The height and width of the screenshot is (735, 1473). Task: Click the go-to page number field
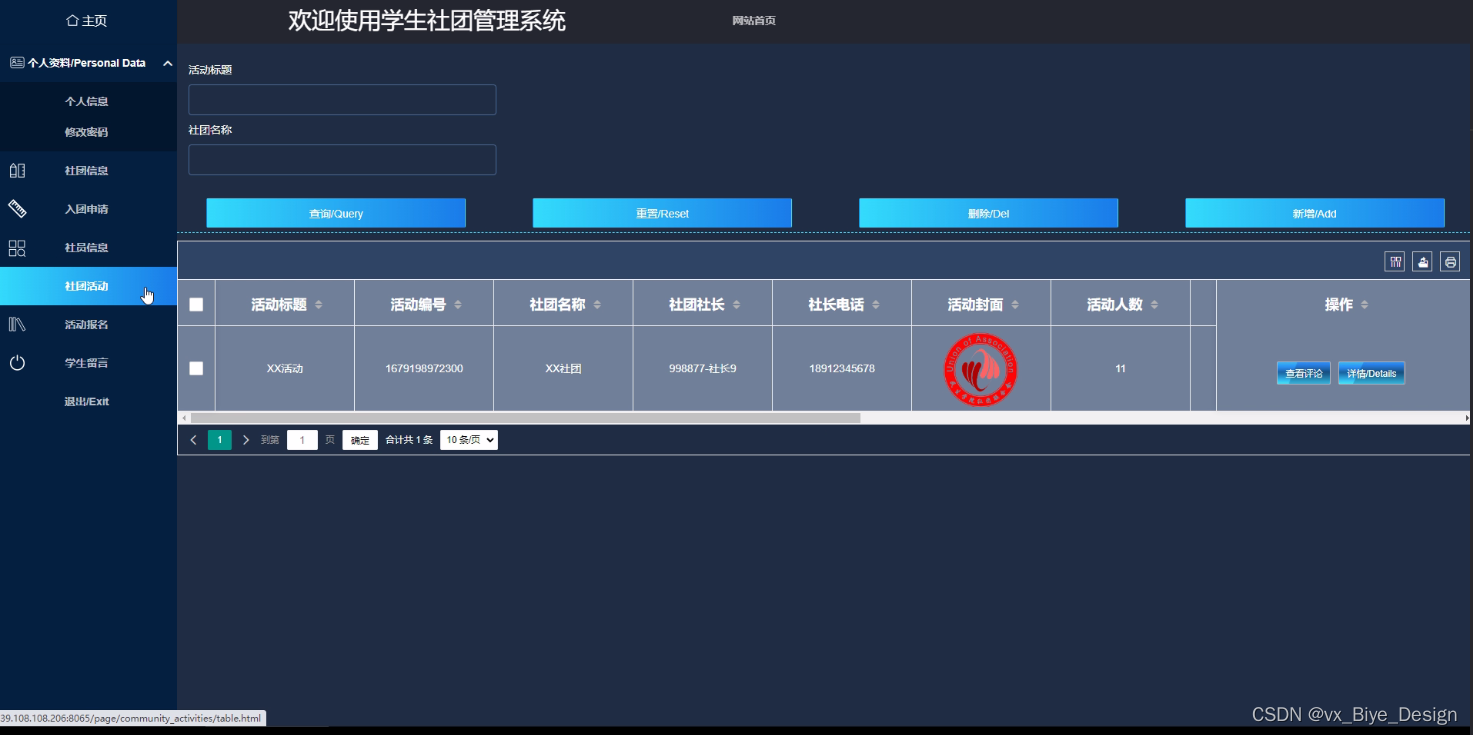click(x=302, y=440)
